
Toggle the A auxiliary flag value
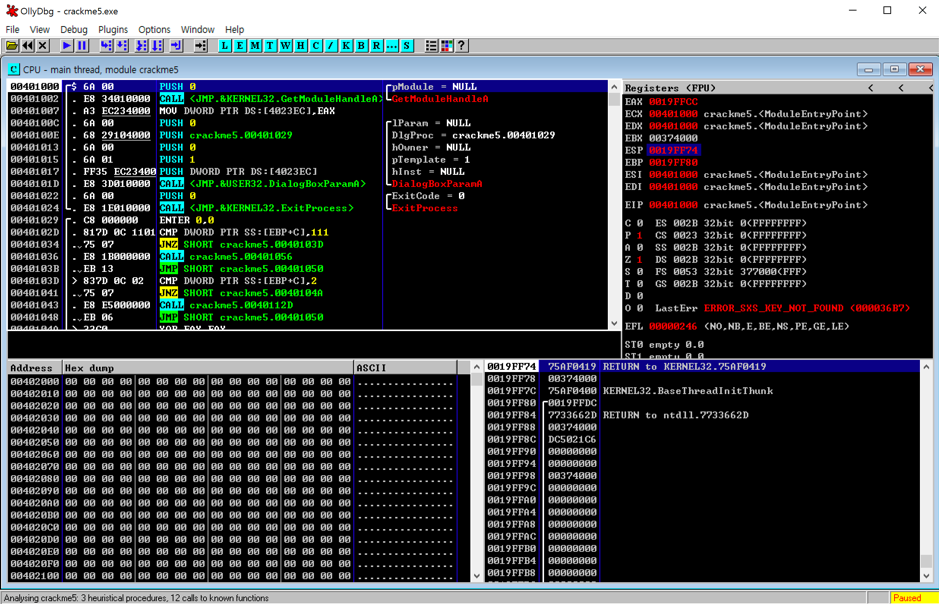tap(640, 247)
